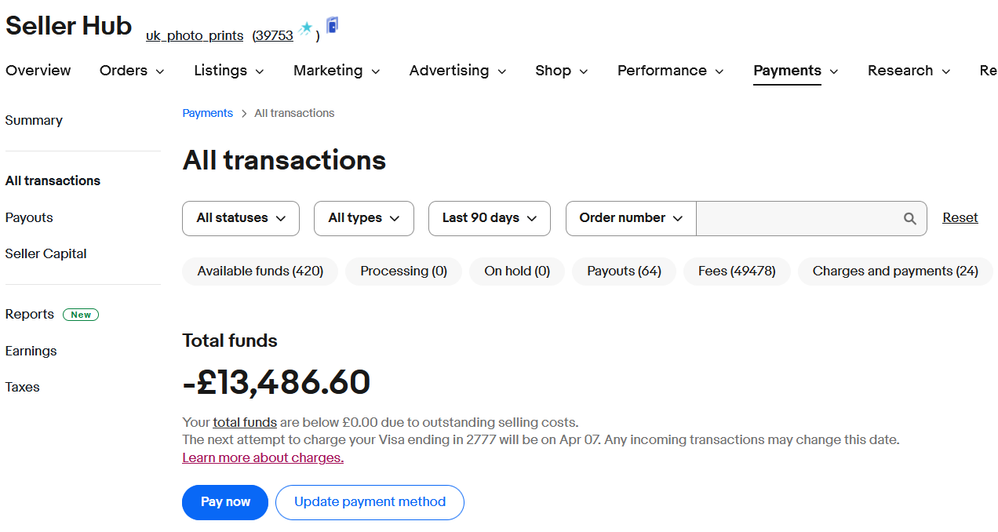Change the Last 90 days date range

(489, 218)
